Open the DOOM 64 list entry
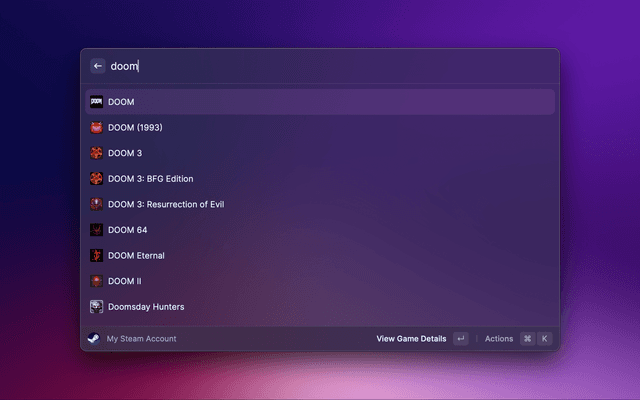This screenshot has height=400, width=640. point(127,230)
